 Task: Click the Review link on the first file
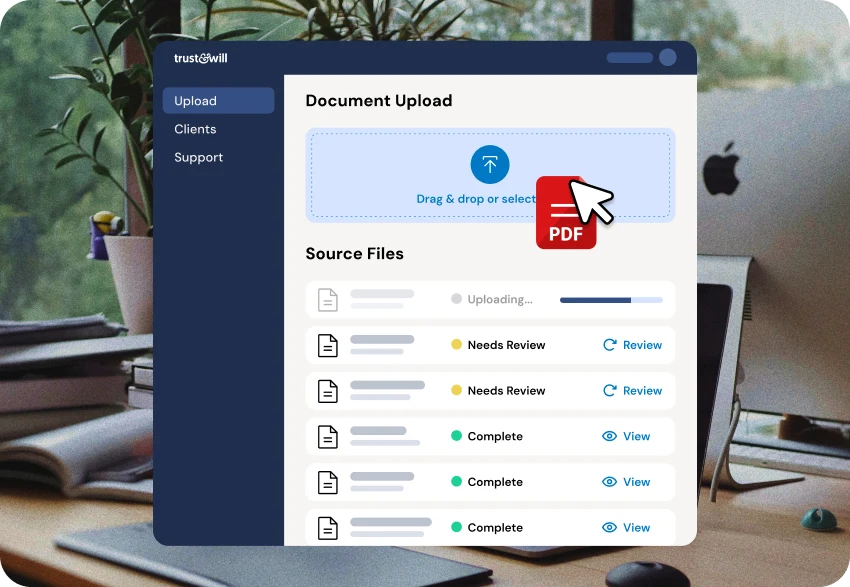coord(643,345)
